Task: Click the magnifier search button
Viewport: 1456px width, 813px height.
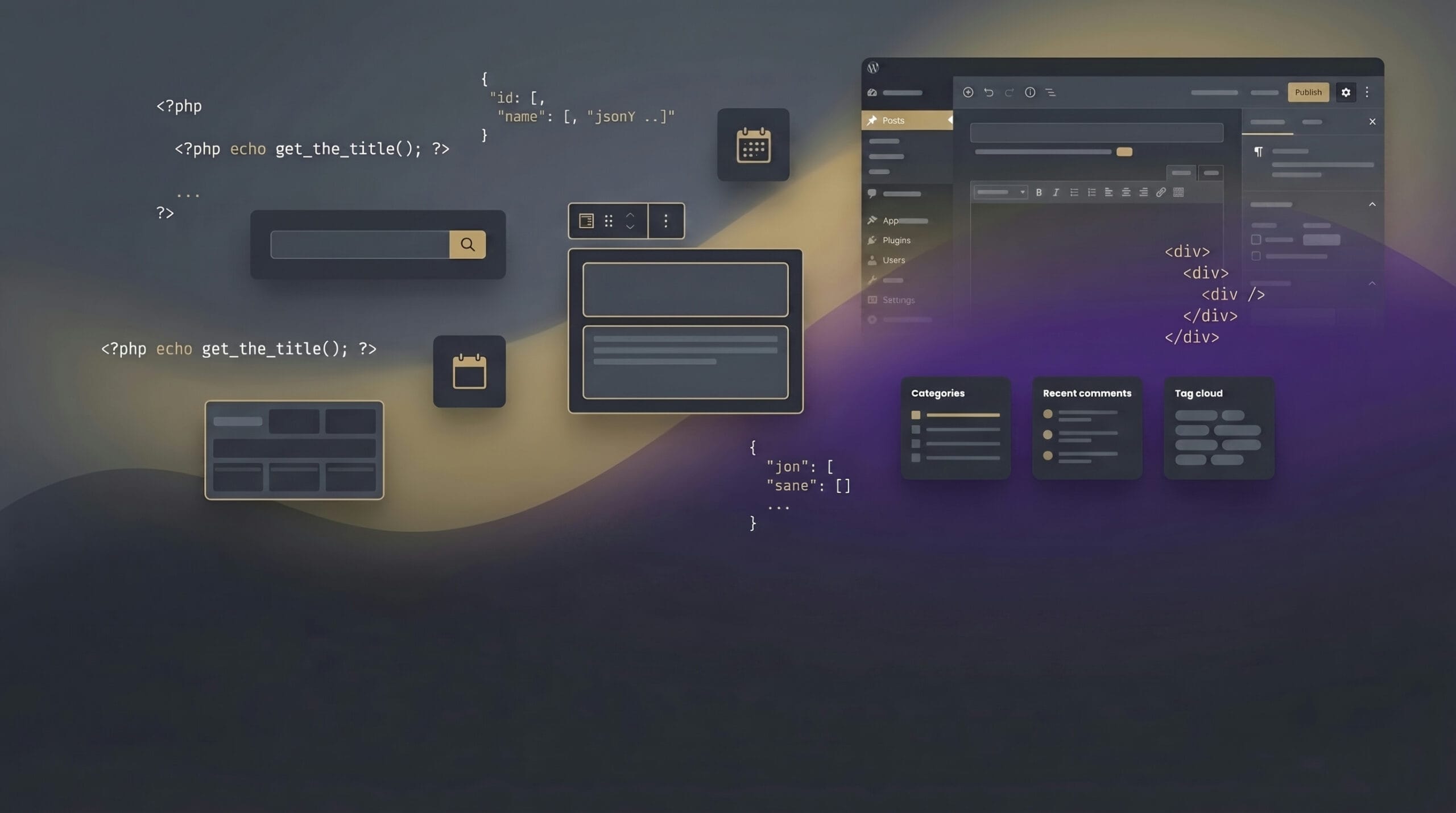Action: [x=468, y=245]
